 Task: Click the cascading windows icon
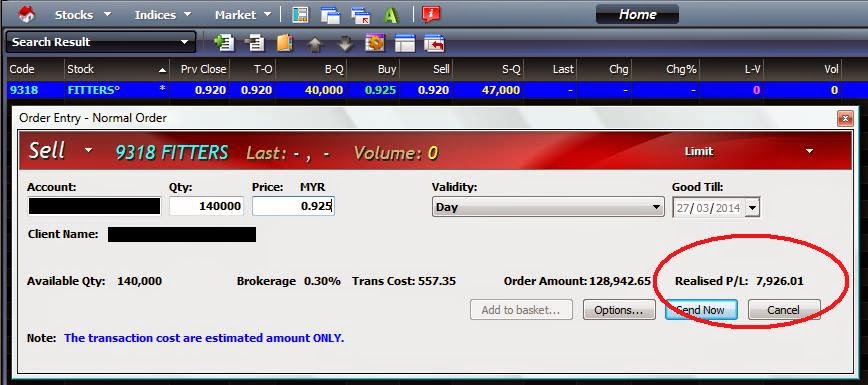pos(330,15)
